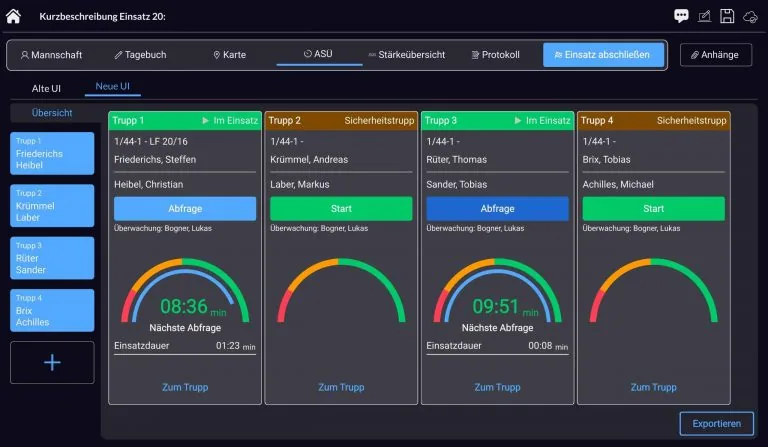Viewport: 768px width, 447px height.
Task: Switch to Alte UI tab
Action: click(46, 89)
